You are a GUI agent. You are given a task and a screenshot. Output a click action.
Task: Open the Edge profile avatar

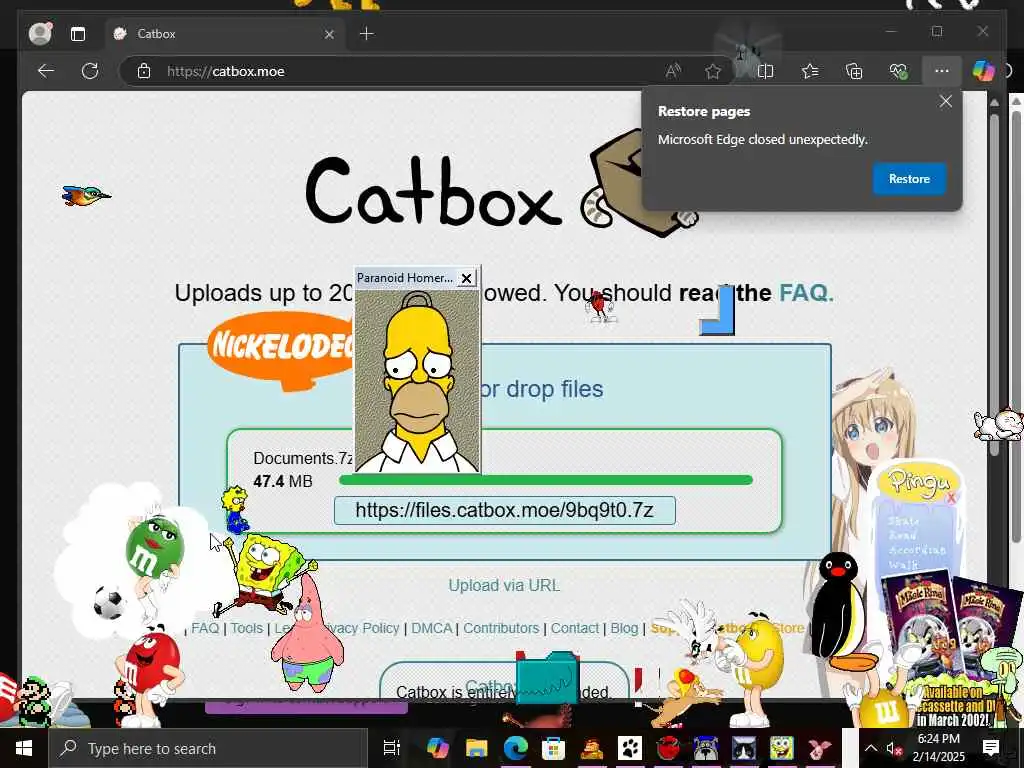coord(40,33)
